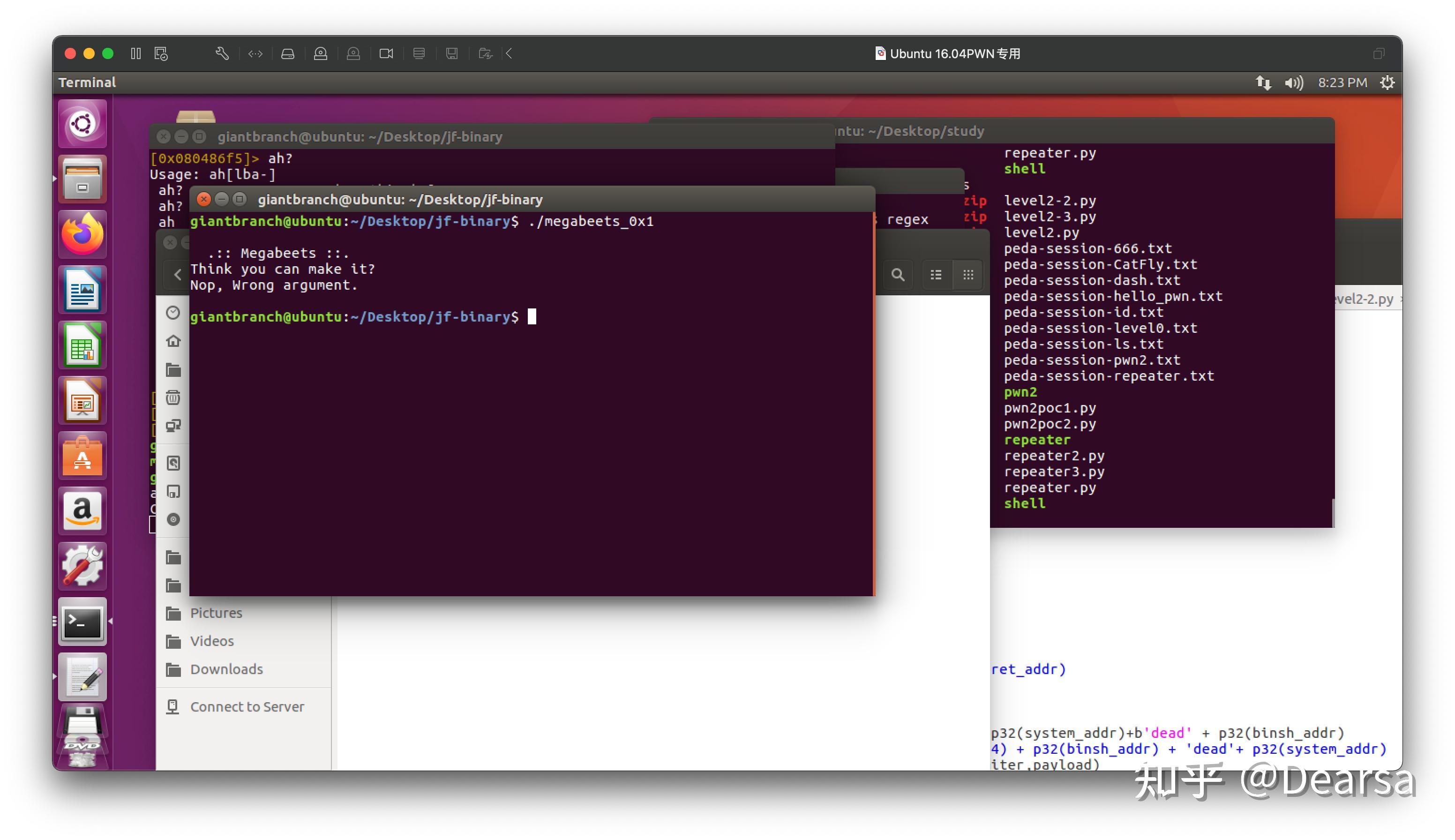Click the file manager search icon
This screenshot has width=1455, height=840.
[898, 275]
